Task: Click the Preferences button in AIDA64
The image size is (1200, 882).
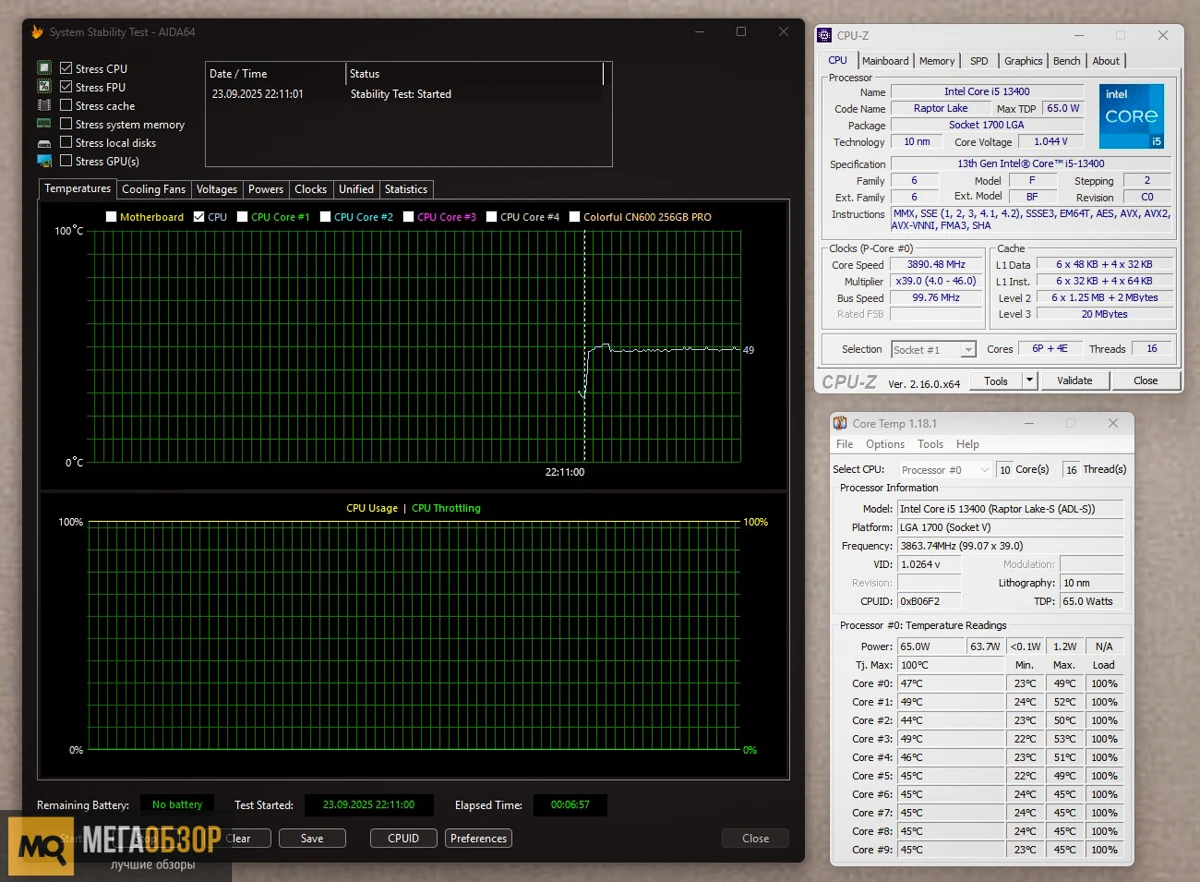Action: (478, 838)
